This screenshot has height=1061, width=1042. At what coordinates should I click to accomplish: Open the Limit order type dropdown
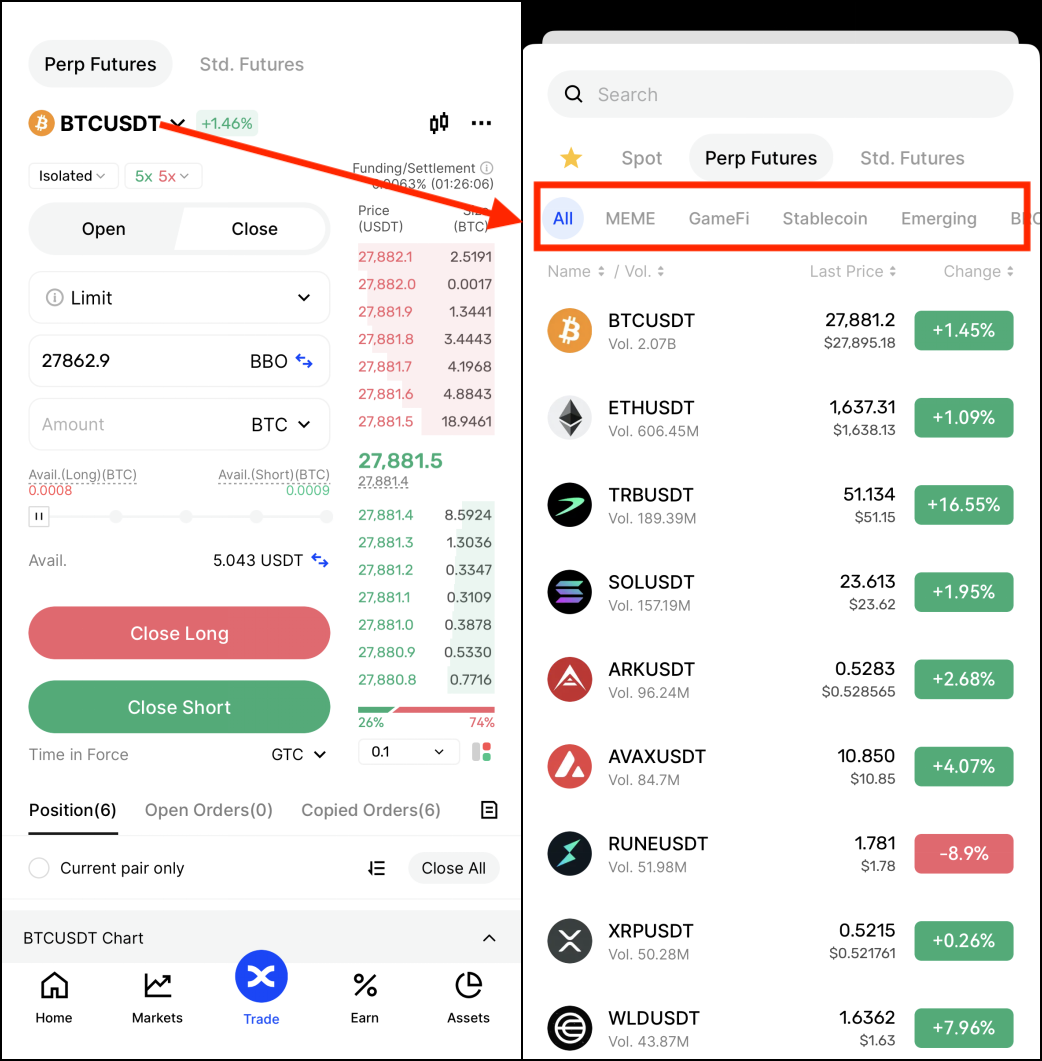[179, 298]
